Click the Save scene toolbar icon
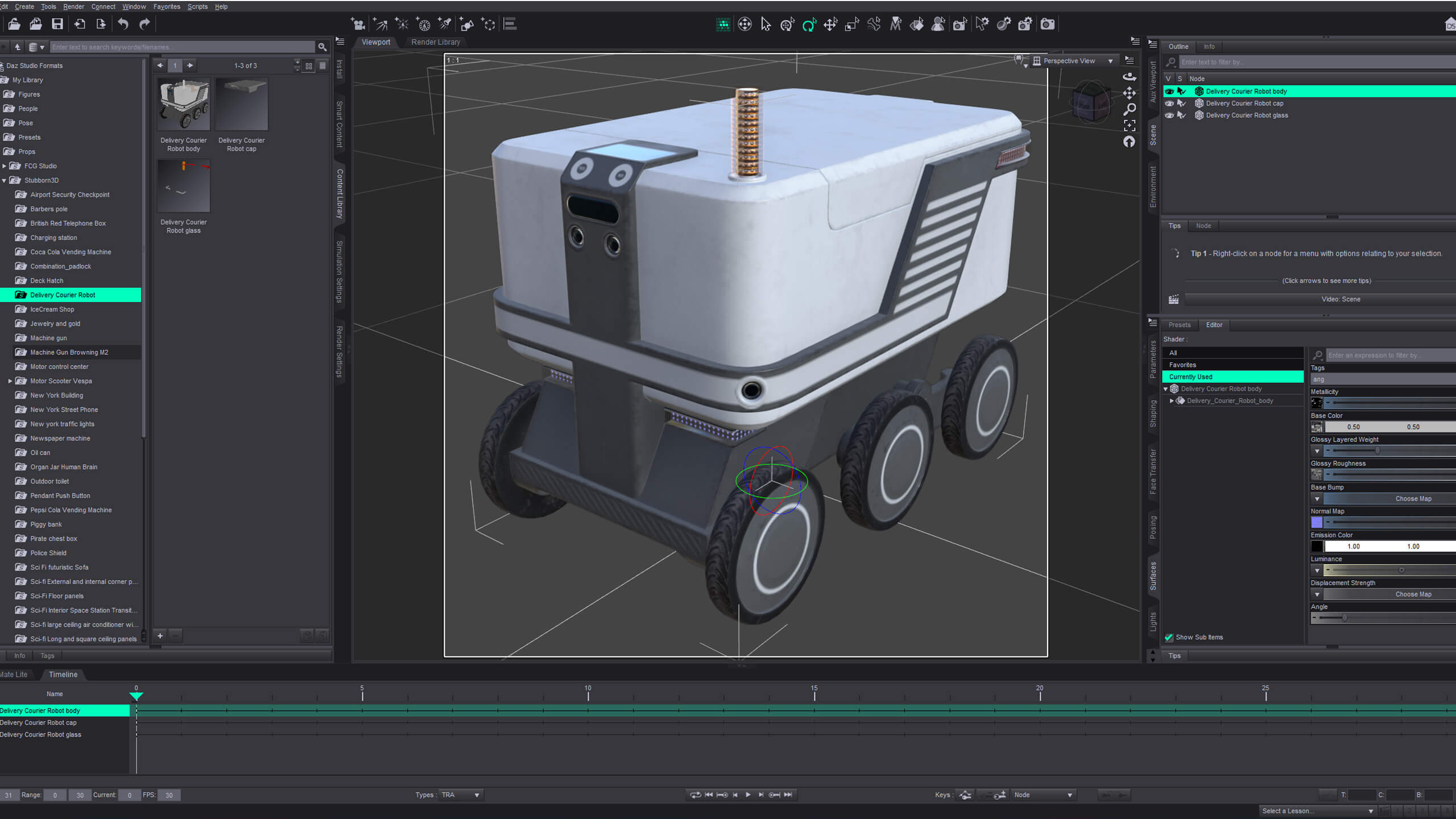The height and width of the screenshot is (819, 1456). coord(57,24)
